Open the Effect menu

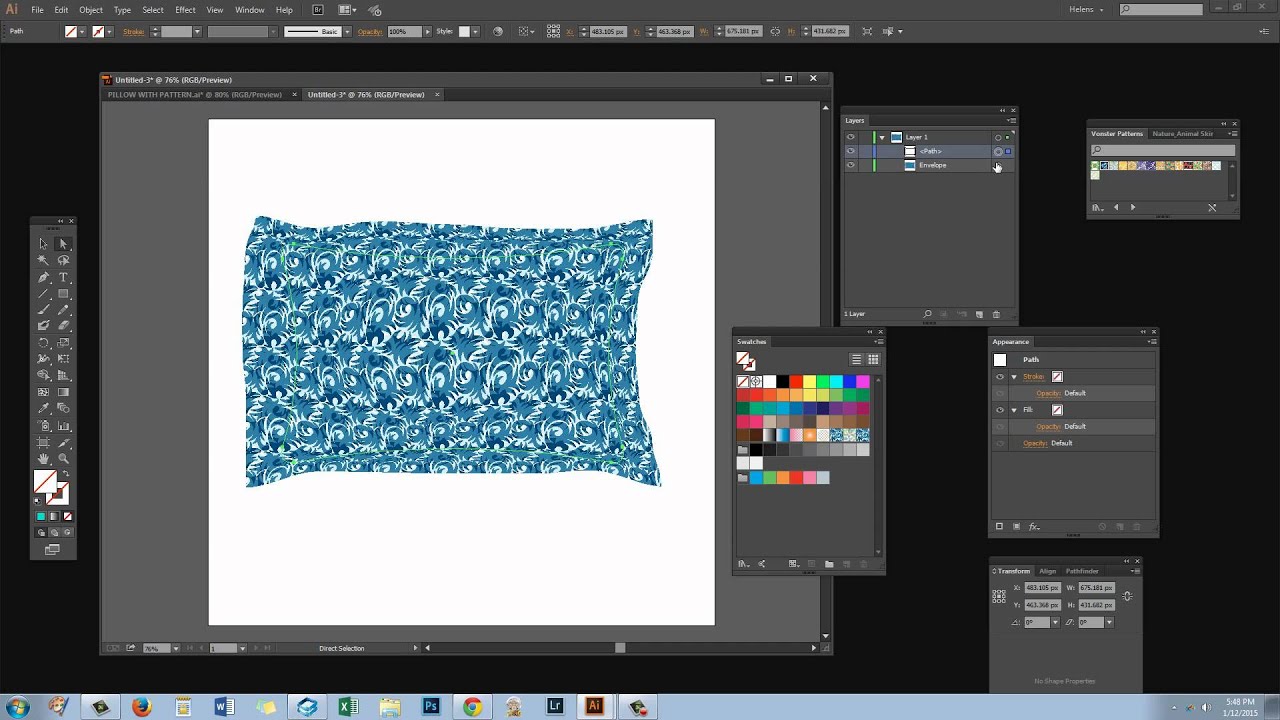[x=186, y=10]
